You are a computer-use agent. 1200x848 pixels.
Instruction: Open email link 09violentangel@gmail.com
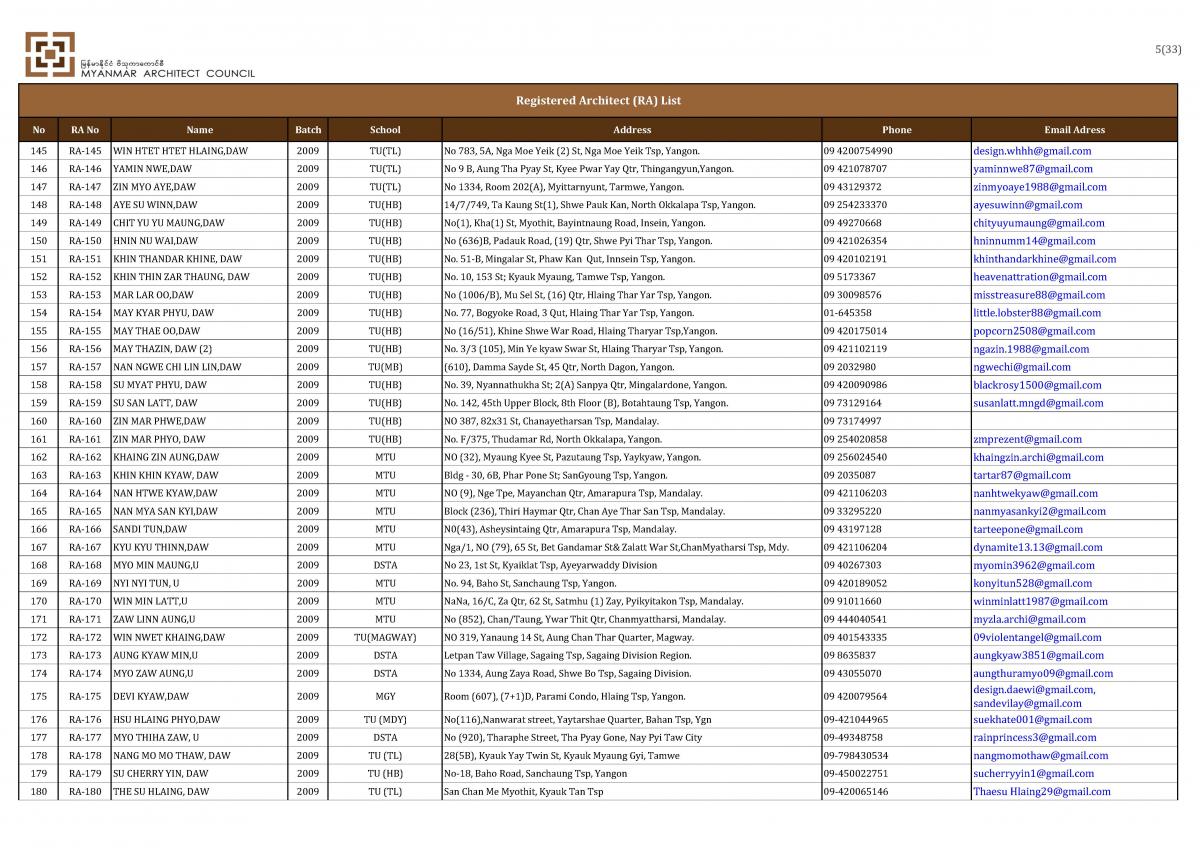pyautogui.click(x=1037, y=637)
